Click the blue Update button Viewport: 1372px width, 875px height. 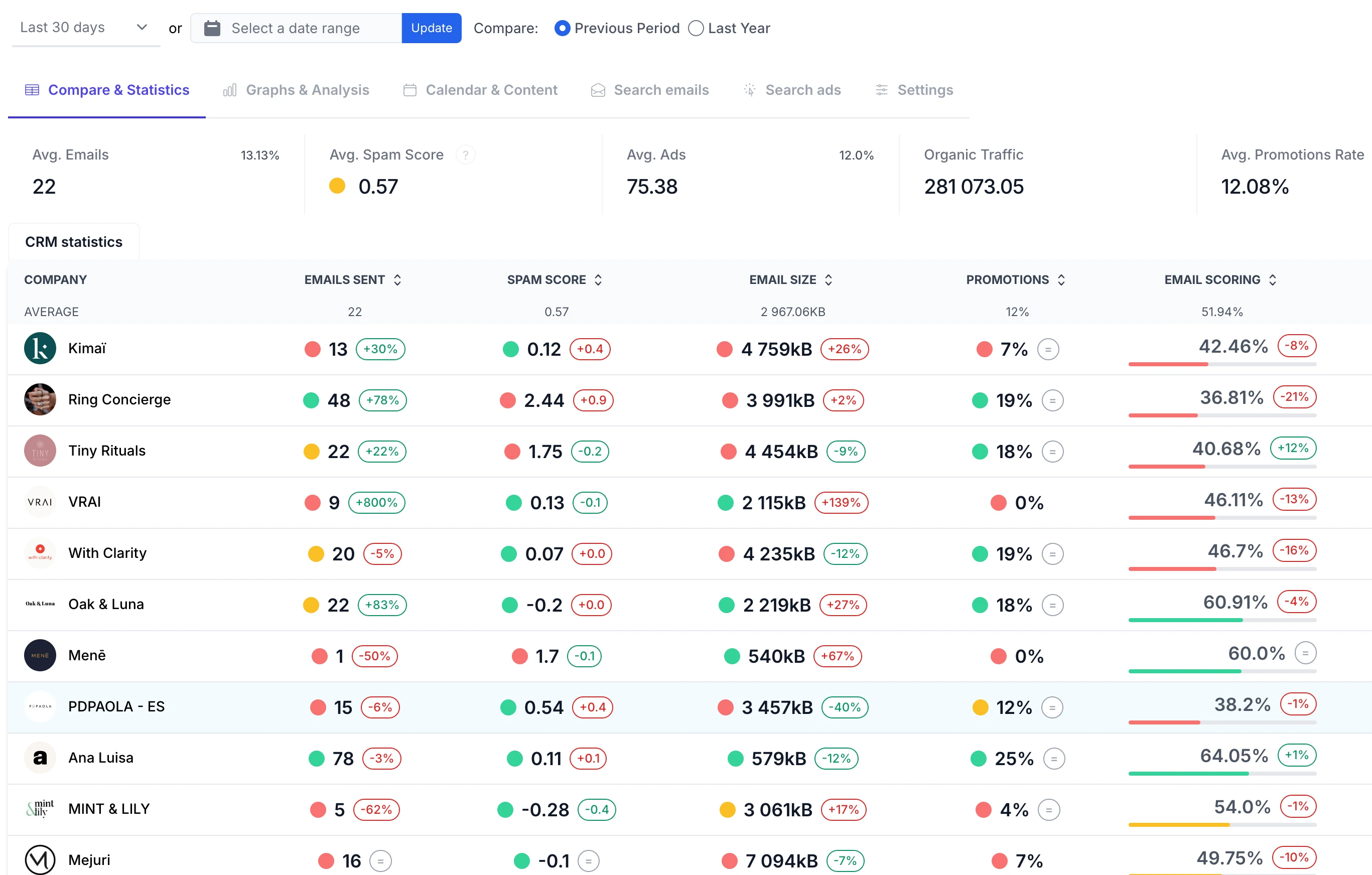click(431, 28)
